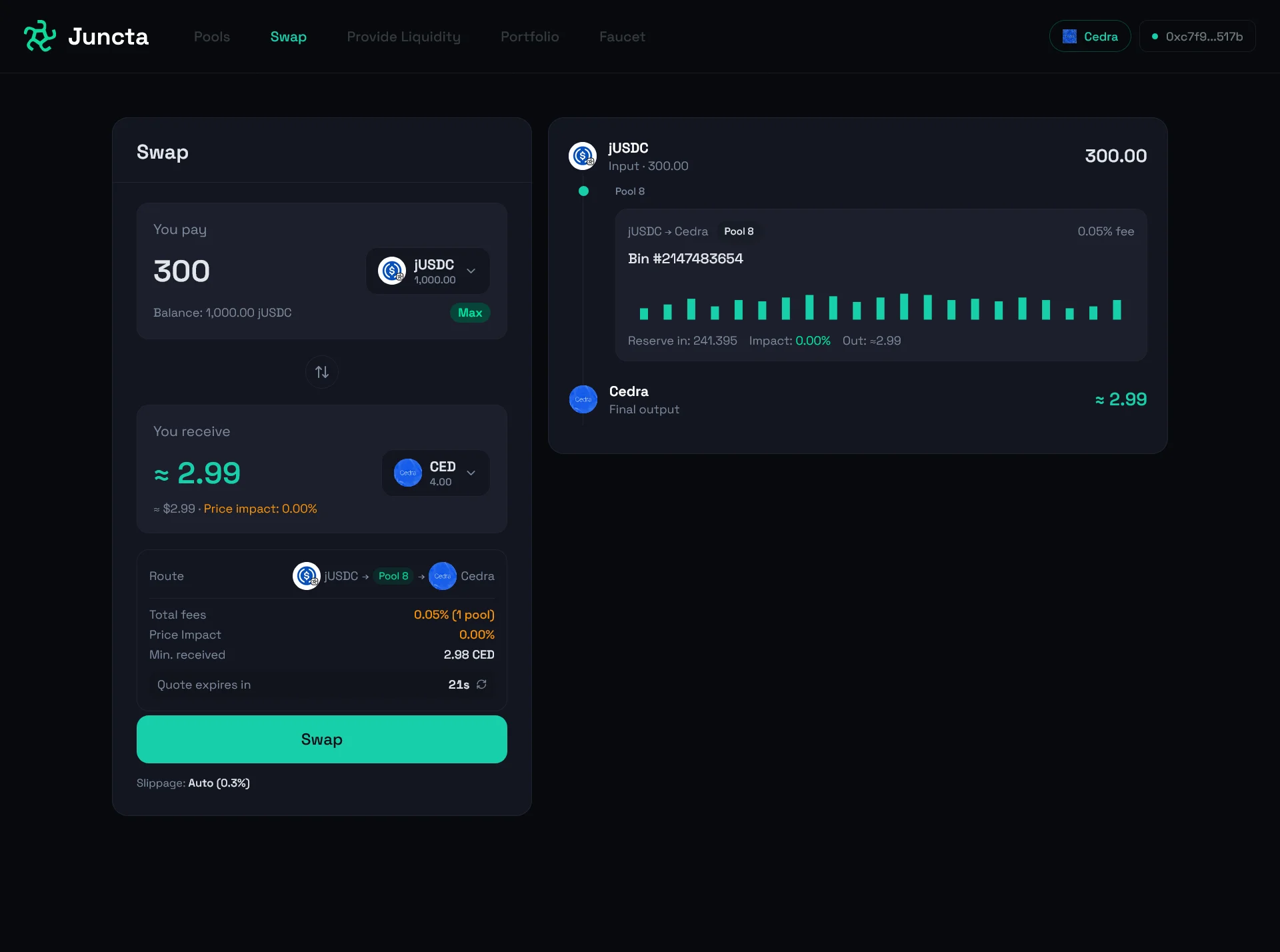
Task: Click the Final output label
Action: click(x=645, y=409)
